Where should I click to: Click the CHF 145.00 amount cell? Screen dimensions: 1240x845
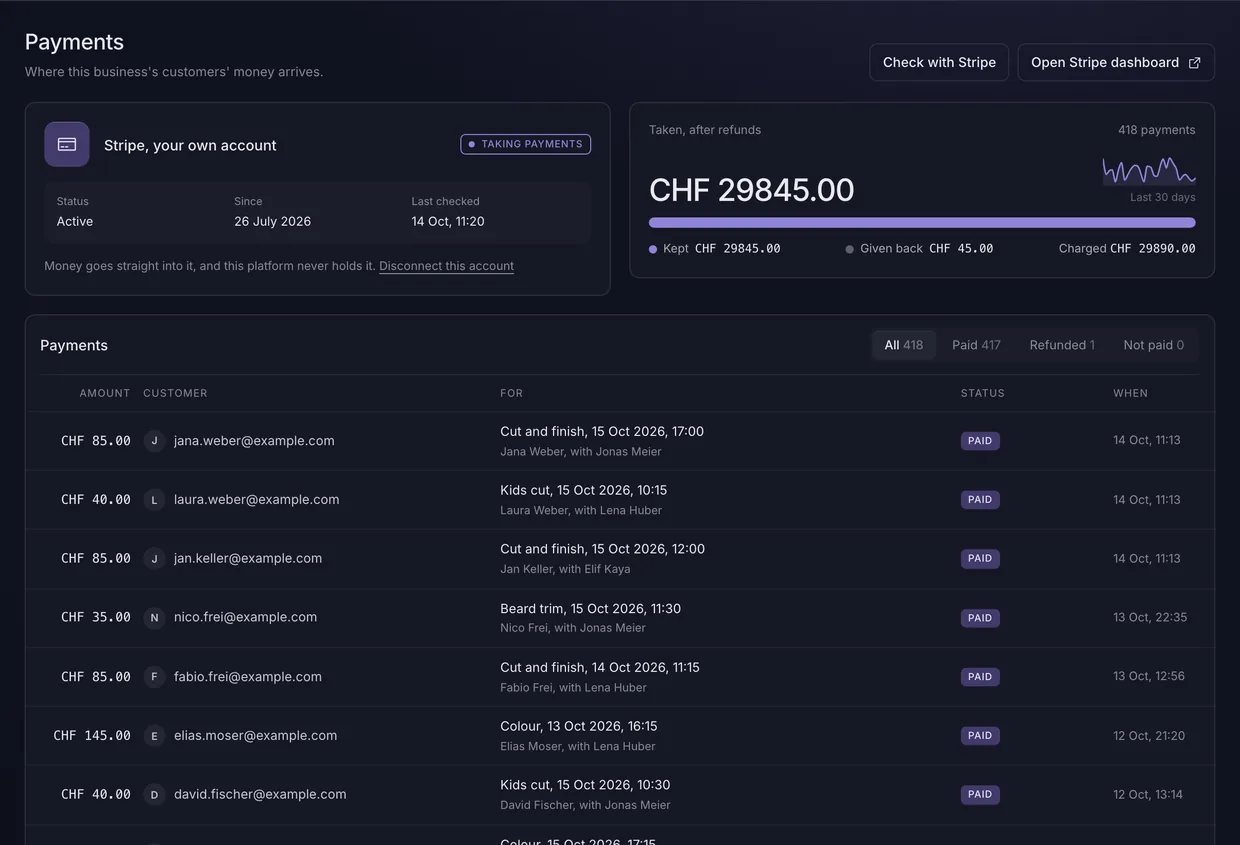pos(92,736)
